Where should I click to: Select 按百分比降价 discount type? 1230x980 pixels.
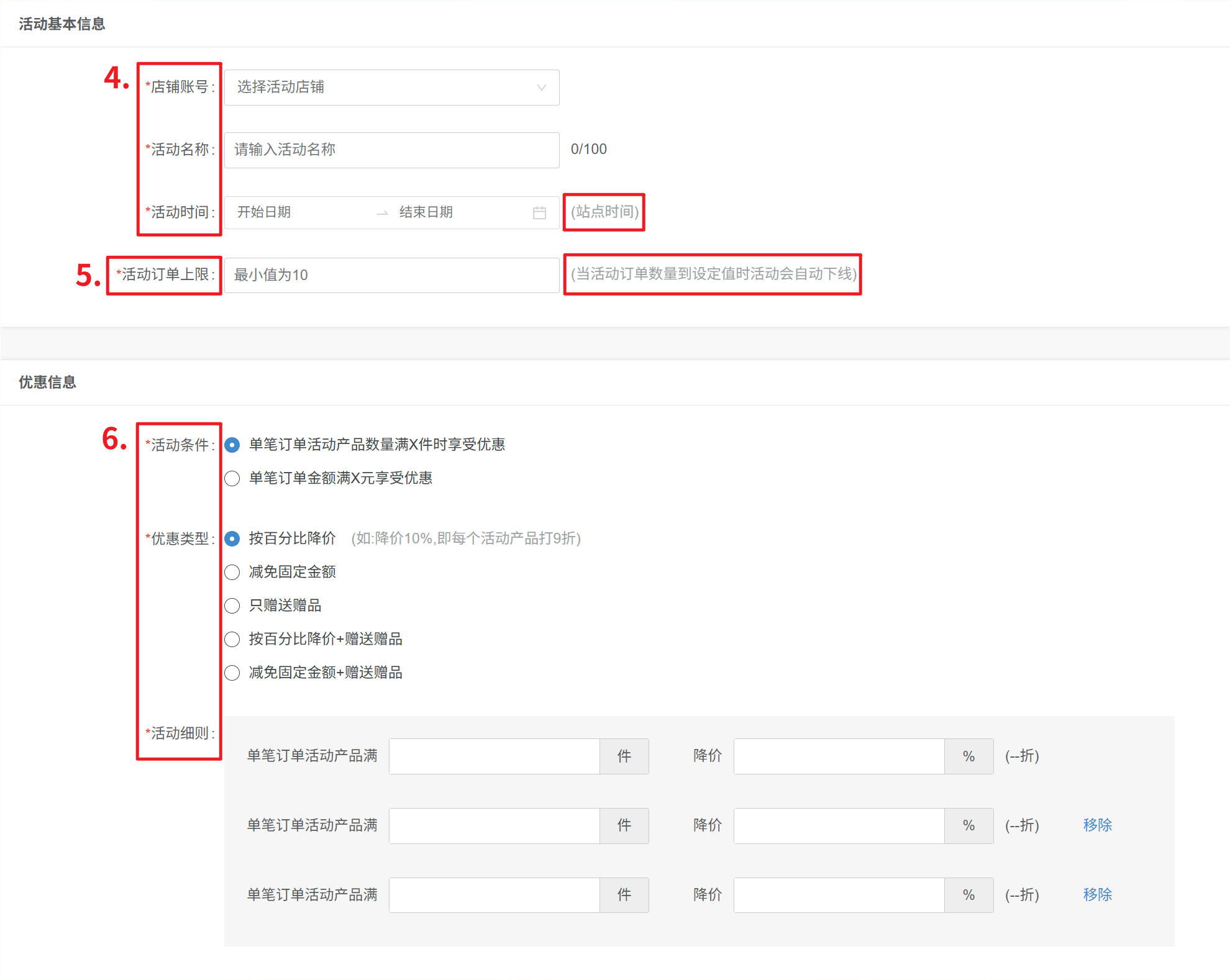232,539
